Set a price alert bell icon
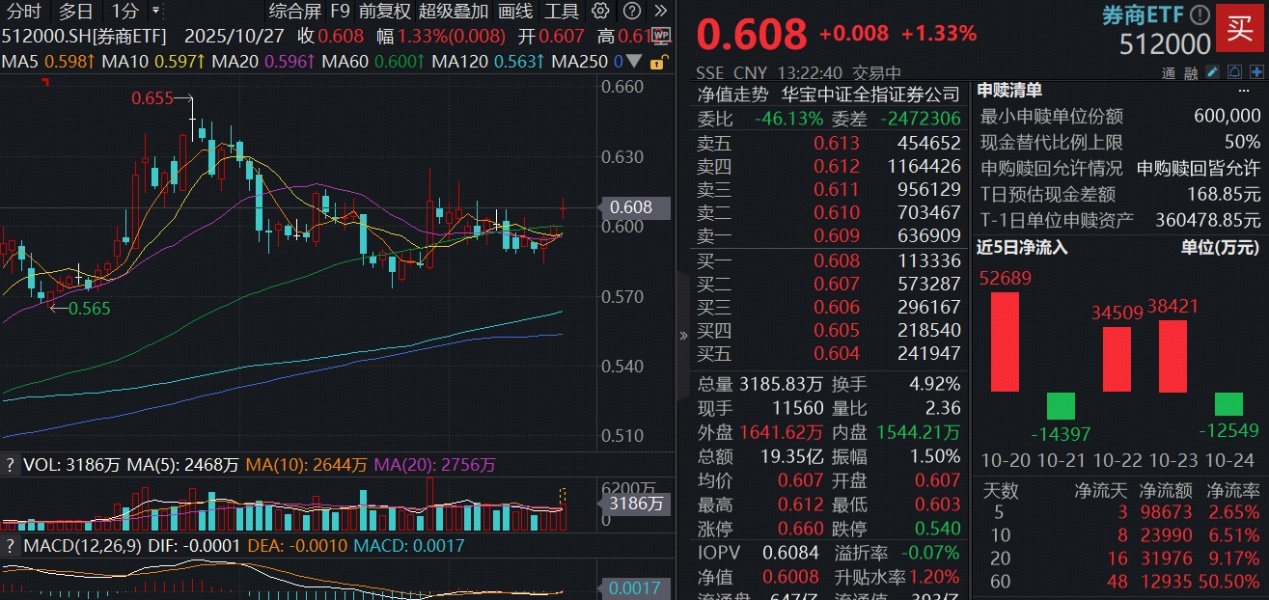This screenshot has width=1269, height=600. coord(1235,73)
